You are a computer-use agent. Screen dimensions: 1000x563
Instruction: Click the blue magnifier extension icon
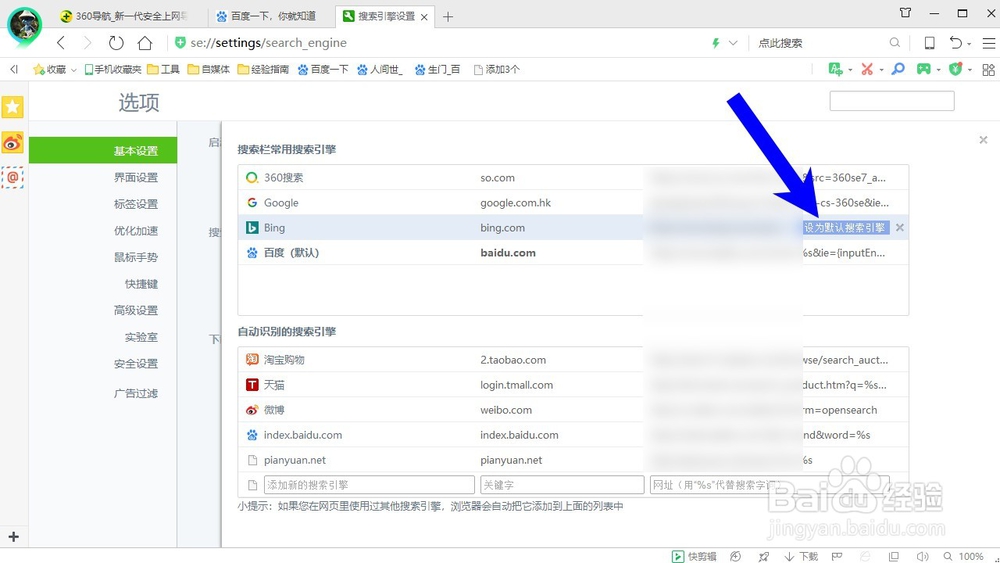click(898, 69)
